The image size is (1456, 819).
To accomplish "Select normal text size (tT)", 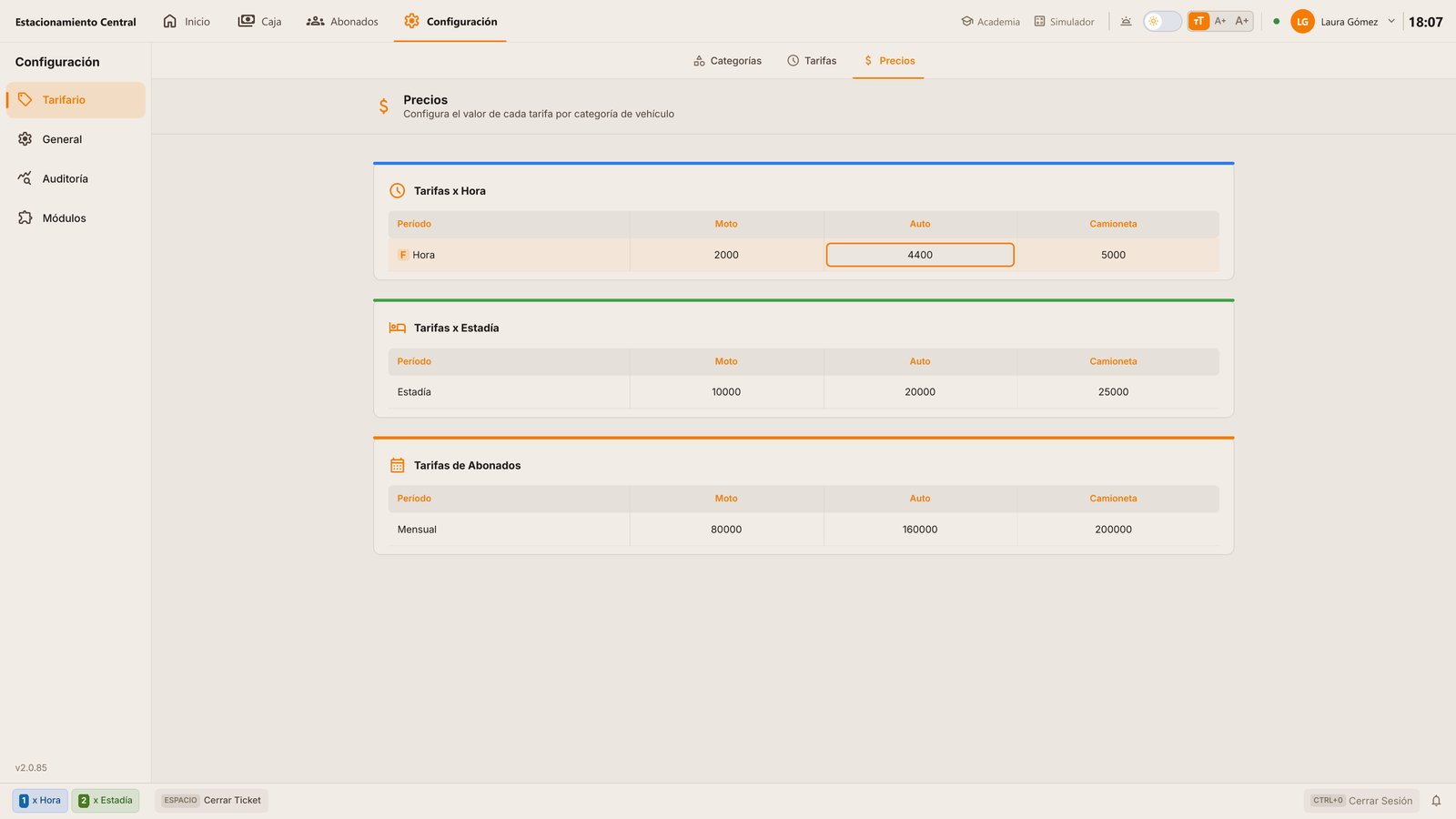I will click(1198, 21).
